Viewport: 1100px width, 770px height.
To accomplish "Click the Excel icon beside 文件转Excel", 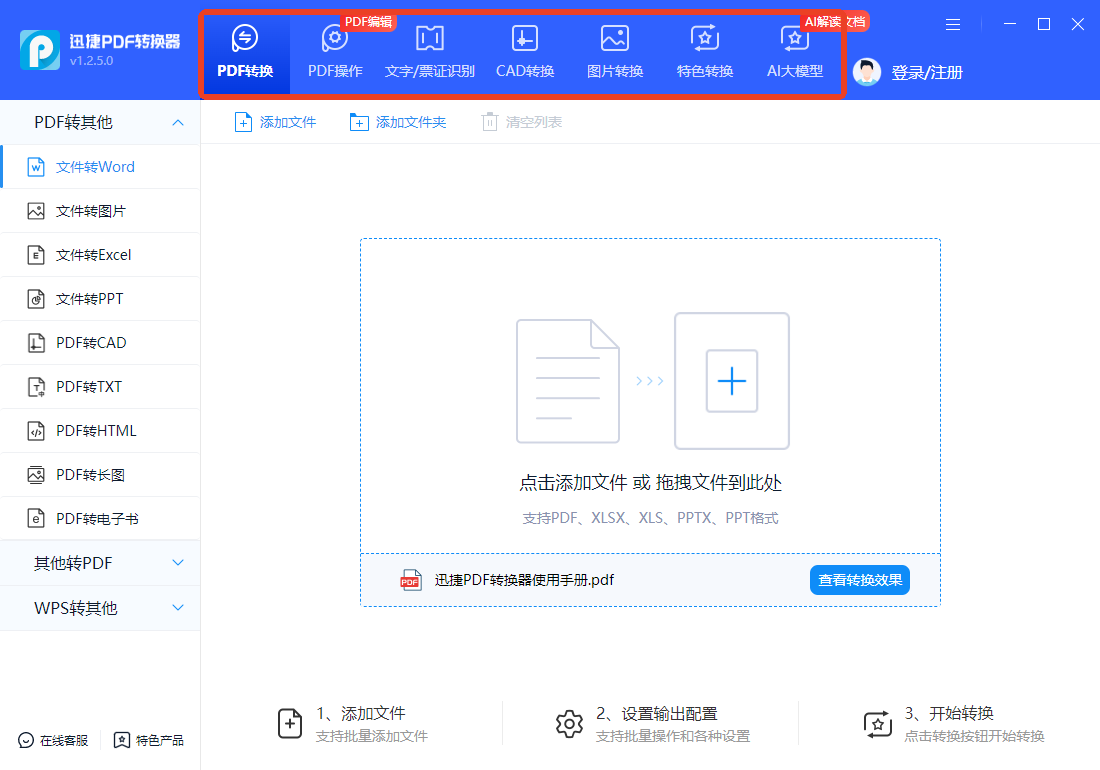I will pos(36,255).
